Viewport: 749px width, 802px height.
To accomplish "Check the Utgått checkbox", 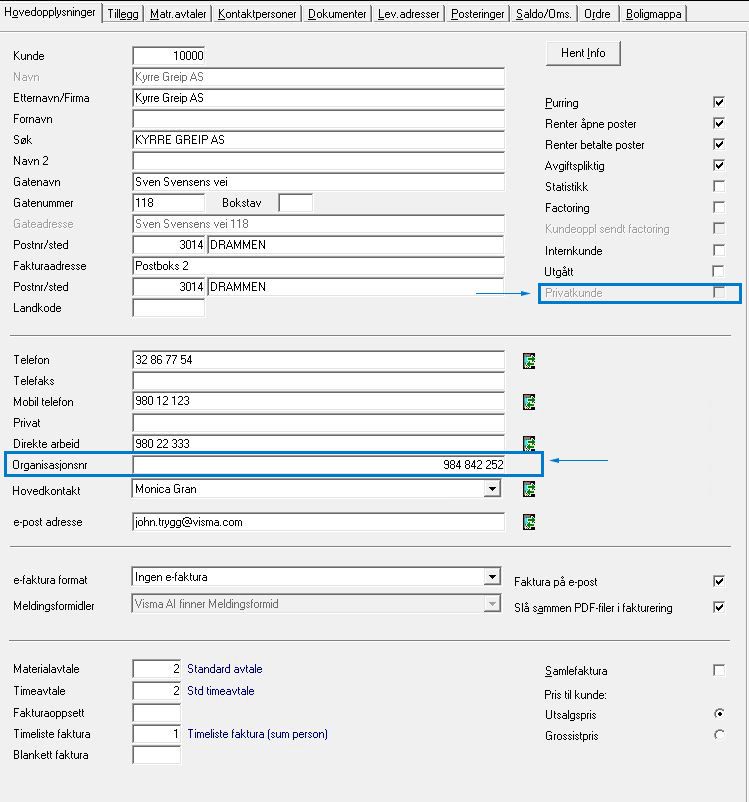I will (x=718, y=271).
